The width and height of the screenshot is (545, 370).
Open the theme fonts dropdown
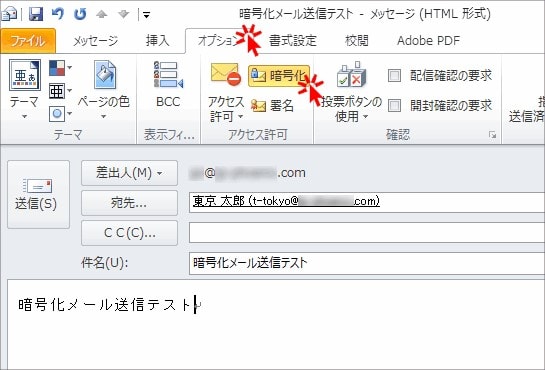pos(60,91)
